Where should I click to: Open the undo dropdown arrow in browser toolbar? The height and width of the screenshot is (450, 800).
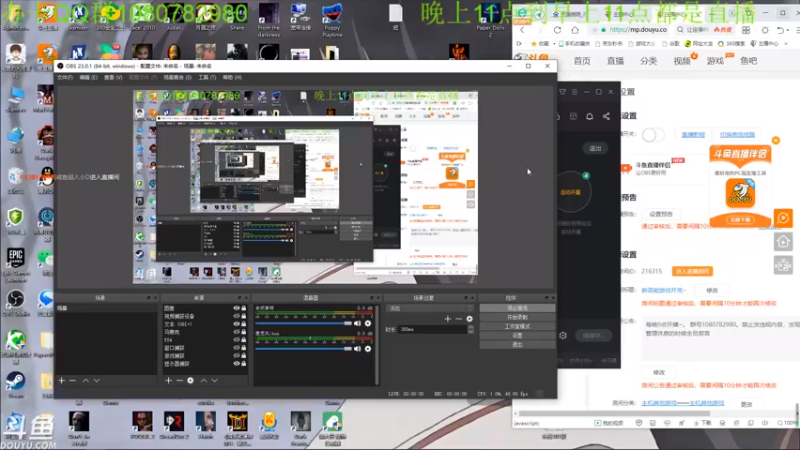[x=788, y=30]
